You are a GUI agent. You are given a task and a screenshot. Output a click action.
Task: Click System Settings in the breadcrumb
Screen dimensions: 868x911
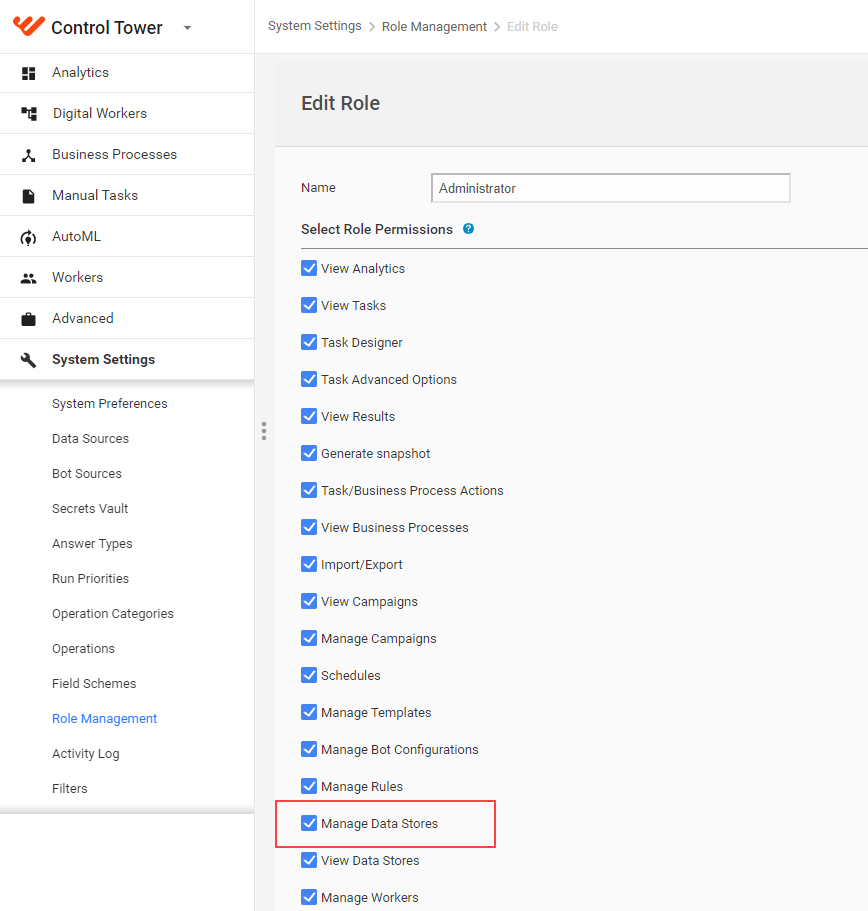pos(314,26)
